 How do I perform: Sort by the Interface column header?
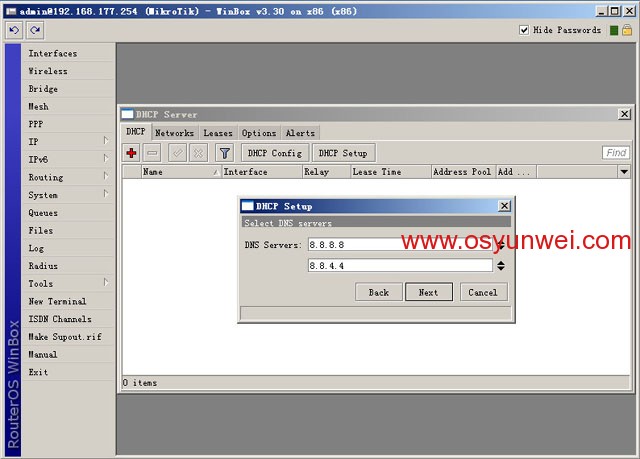coord(262,172)
